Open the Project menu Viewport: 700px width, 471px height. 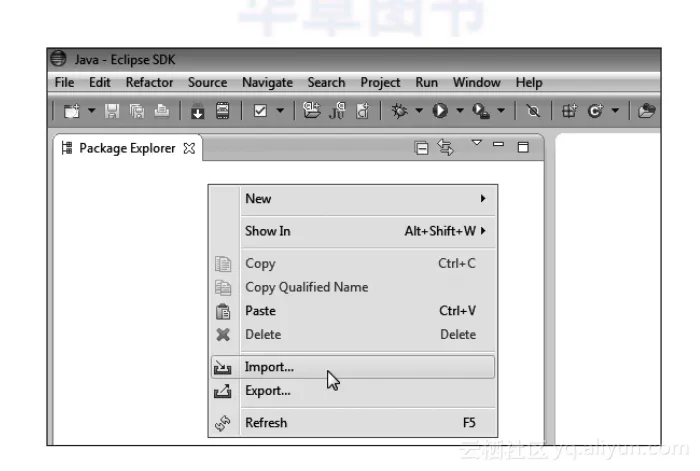coord(380,83)
